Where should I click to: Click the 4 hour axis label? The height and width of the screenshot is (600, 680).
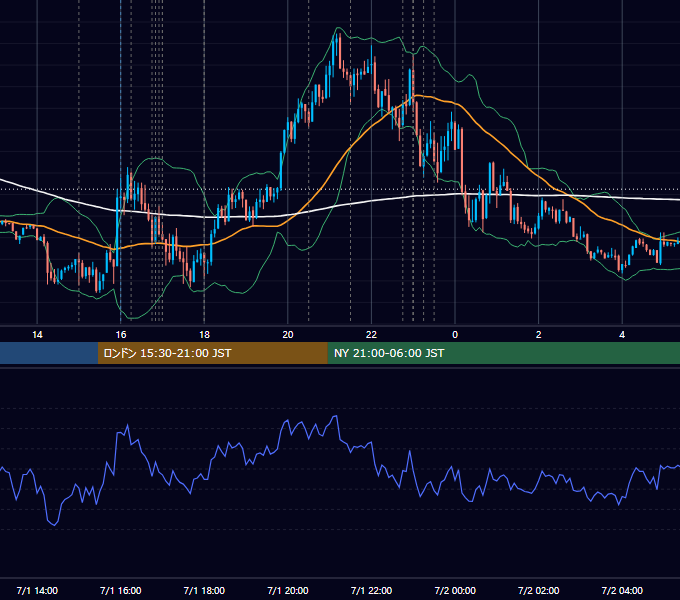click(622, 335)
